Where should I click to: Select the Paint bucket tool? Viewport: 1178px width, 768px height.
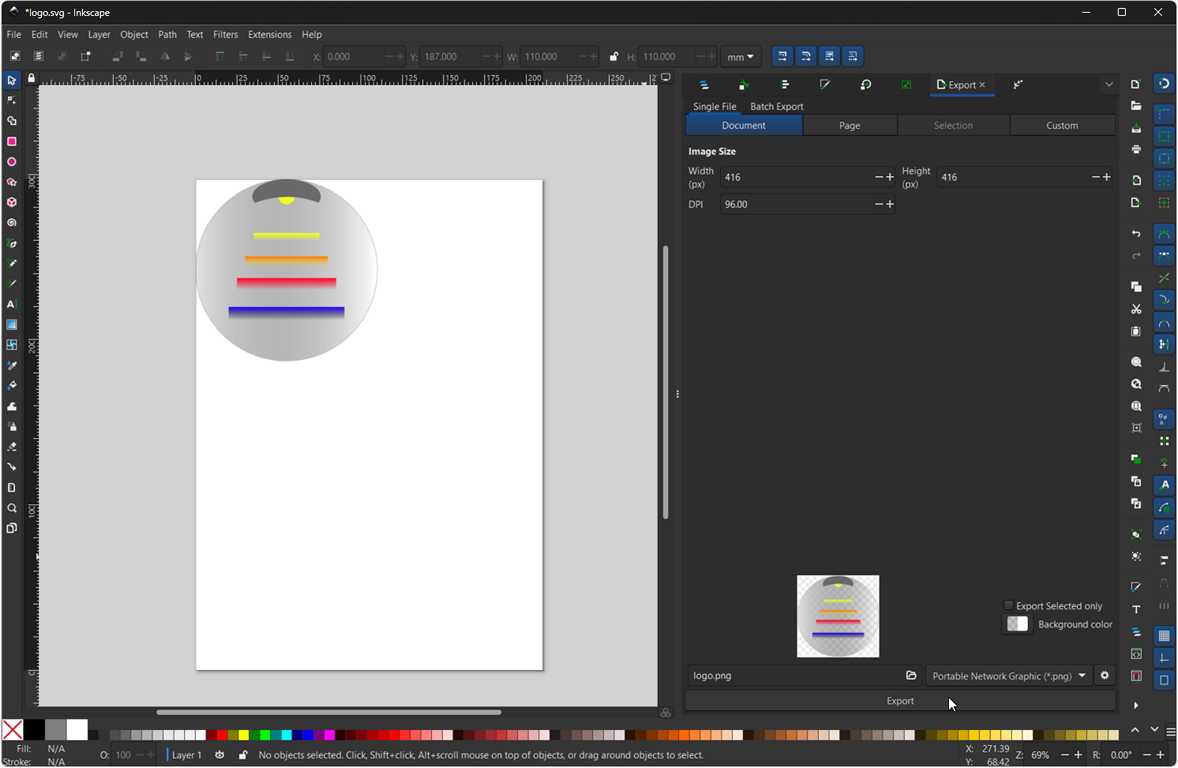click(11, 386)
